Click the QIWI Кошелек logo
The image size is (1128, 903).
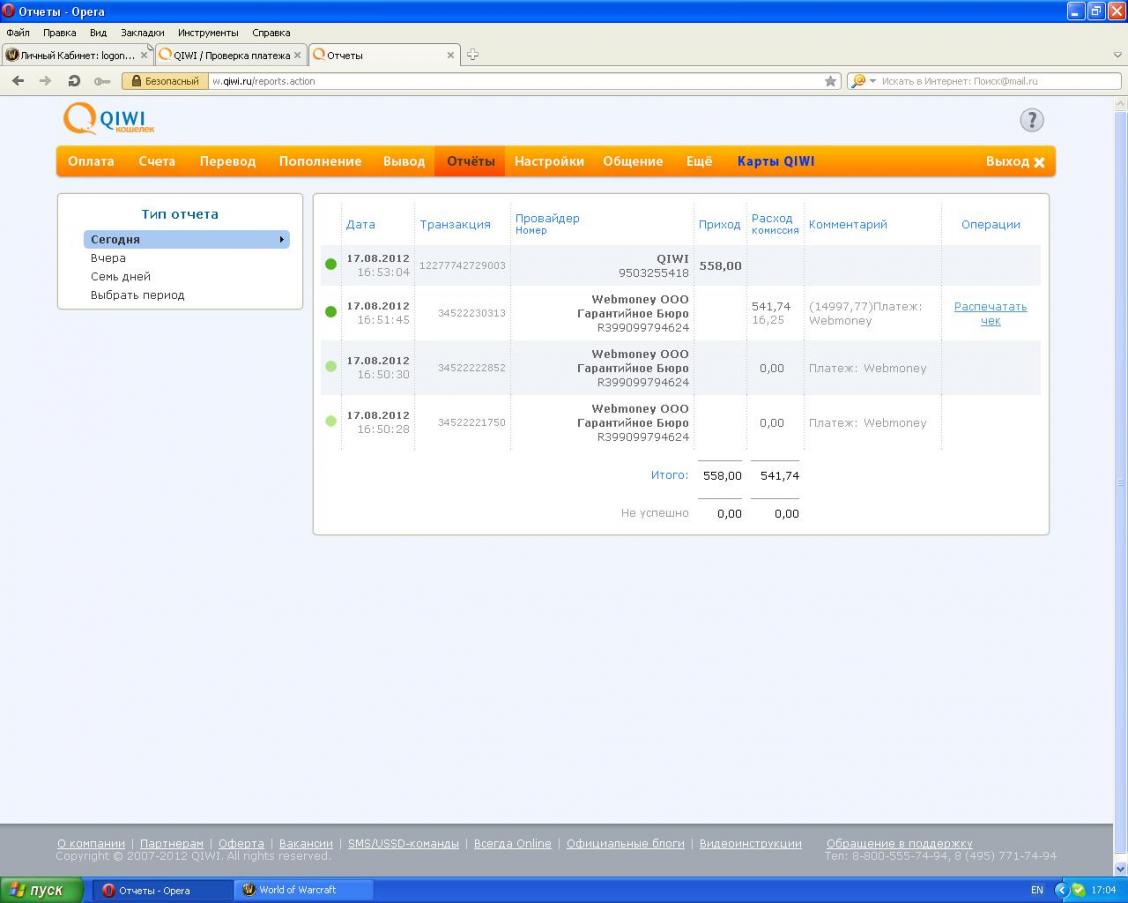(x=109, y=120)
